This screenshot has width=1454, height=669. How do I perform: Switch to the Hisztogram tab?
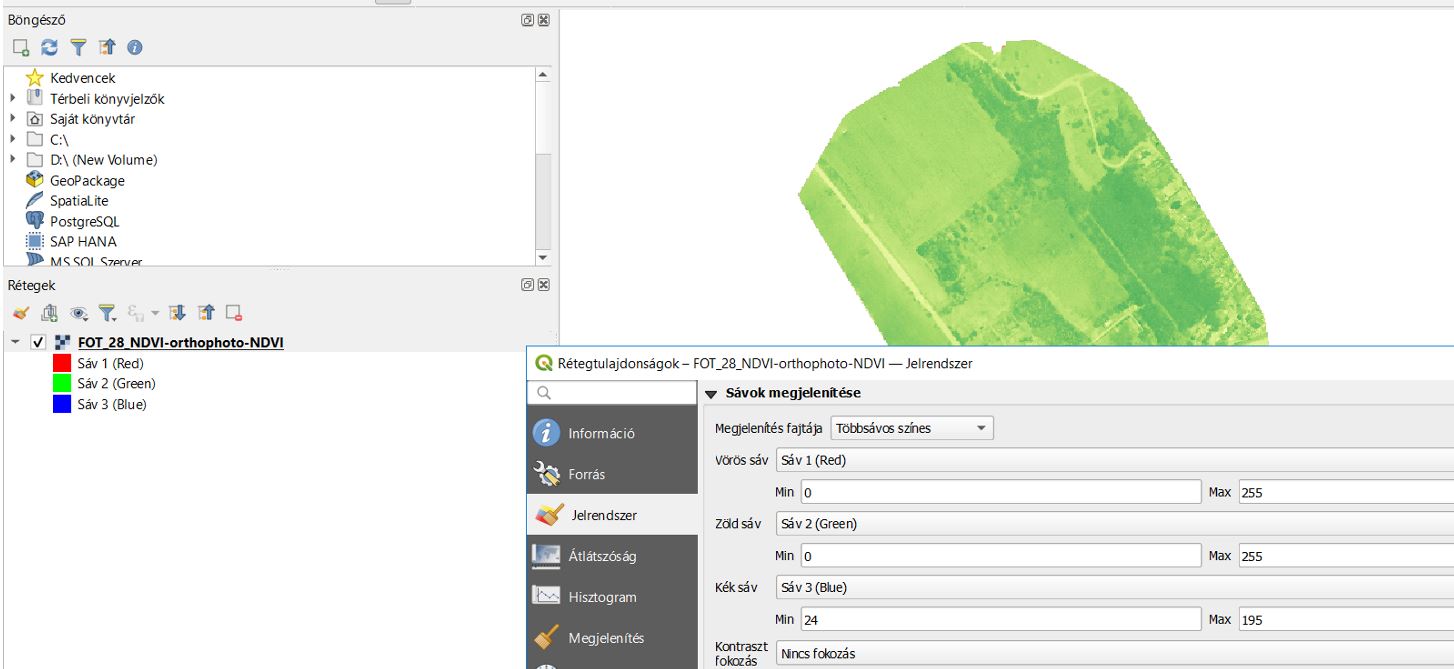click(x=599, y=597)
